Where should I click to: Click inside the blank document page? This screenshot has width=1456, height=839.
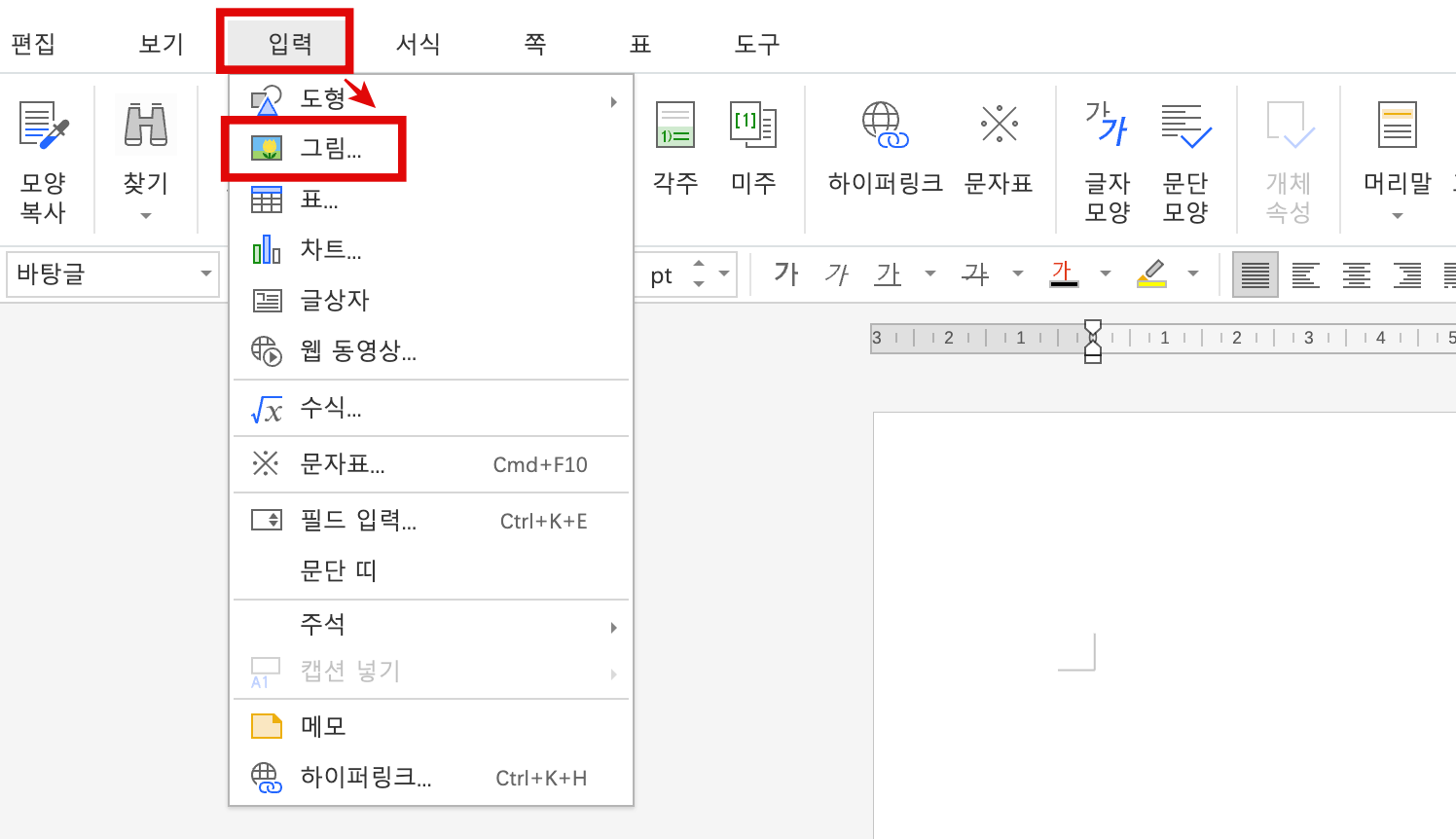pyautogui.click(x=1164, y=625)
